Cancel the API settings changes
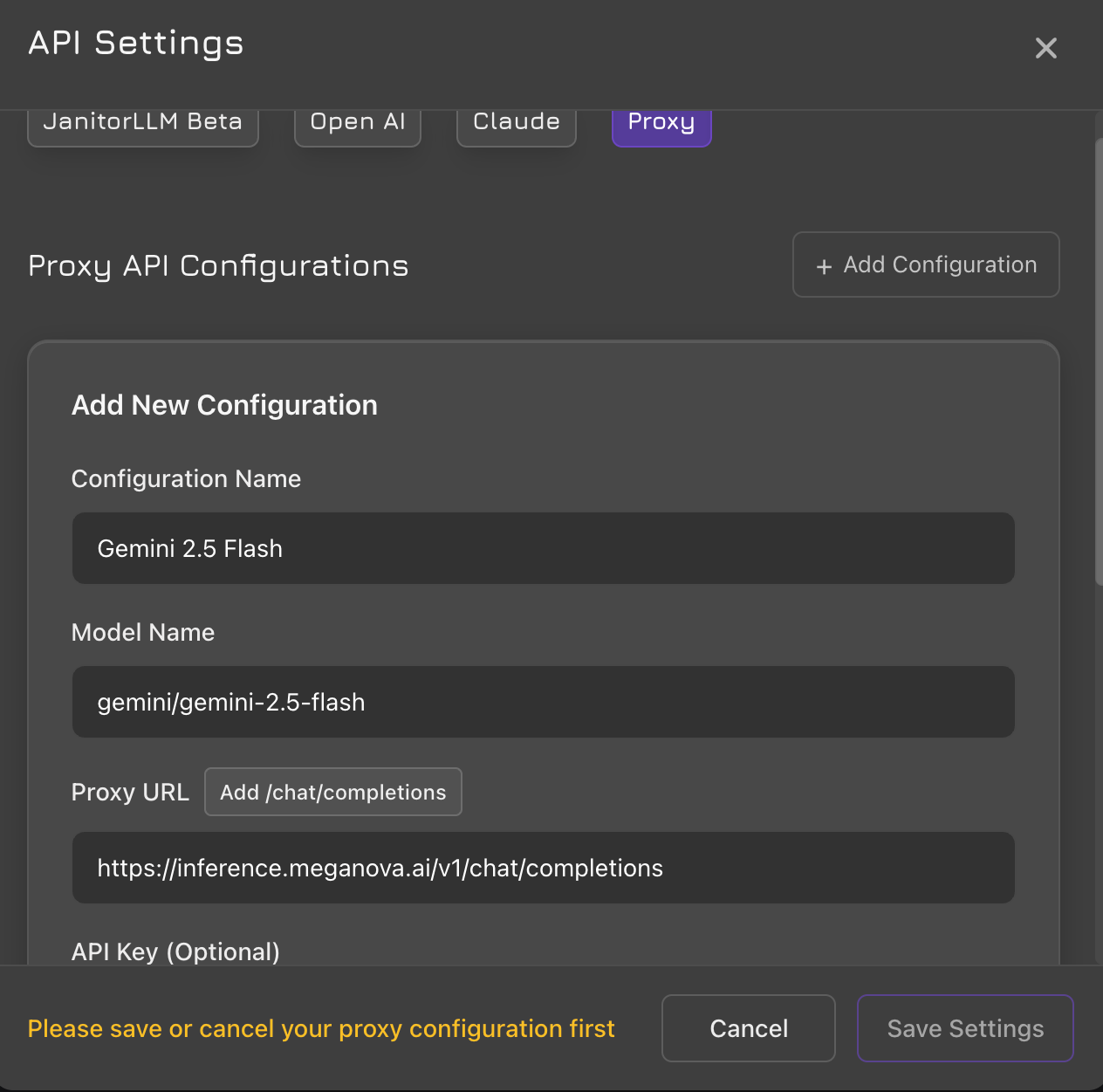The image size is (1103, 1092). coord(748,1028)
